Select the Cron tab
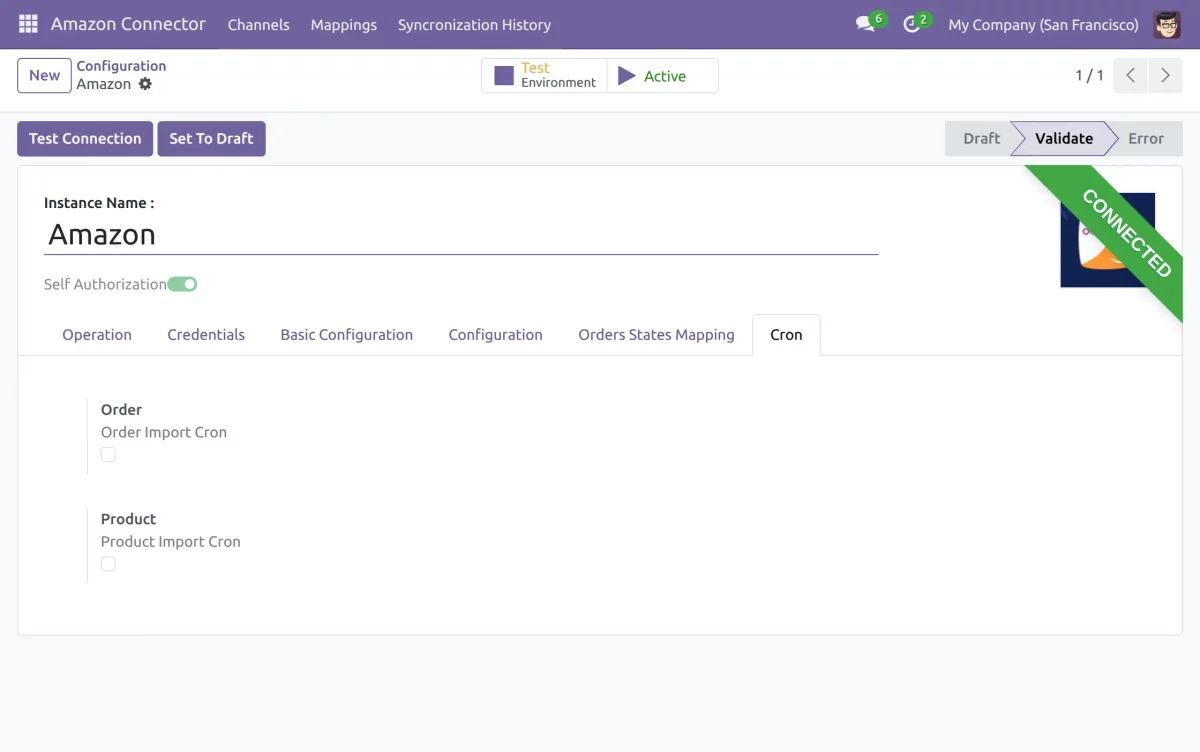This screenshot has width=1200, height=752. (x=786, y=335)
